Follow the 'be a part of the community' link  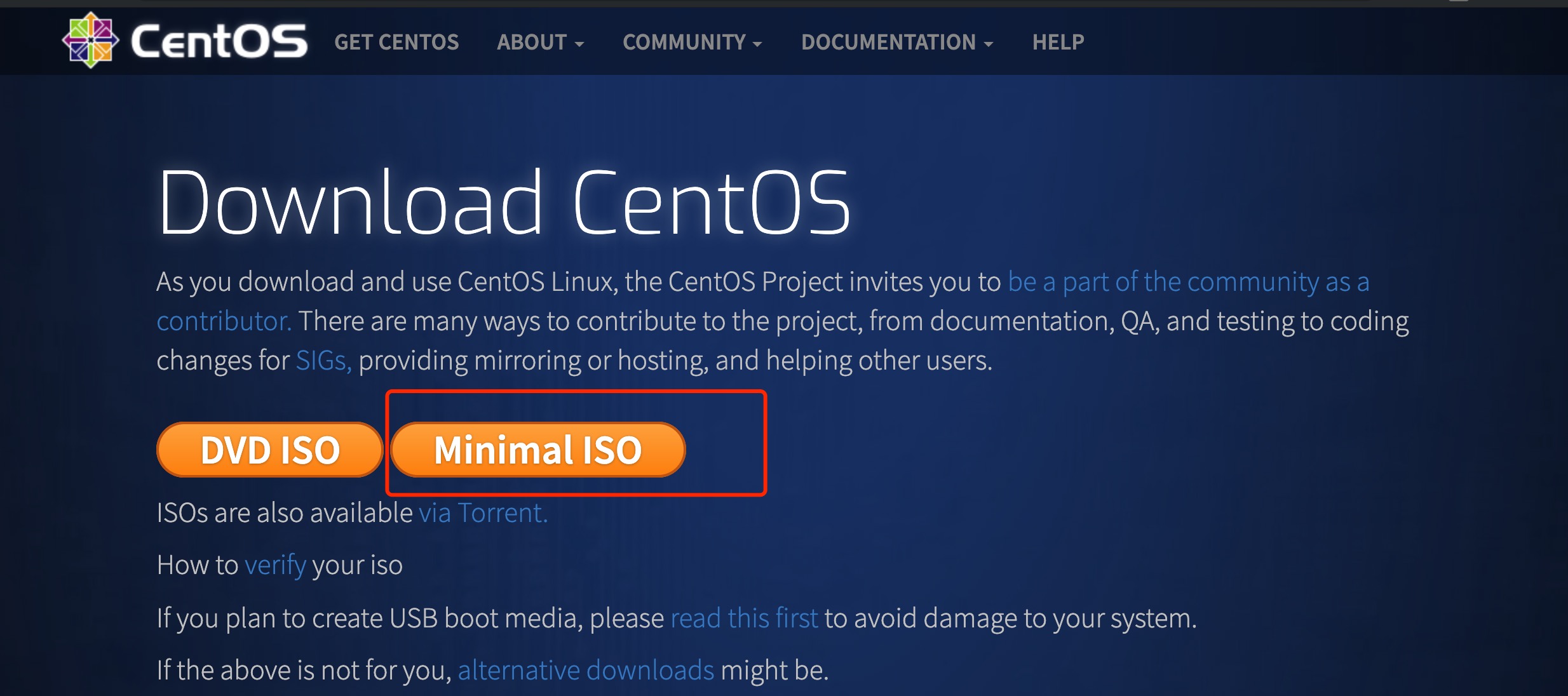(x=1188, y=282)
